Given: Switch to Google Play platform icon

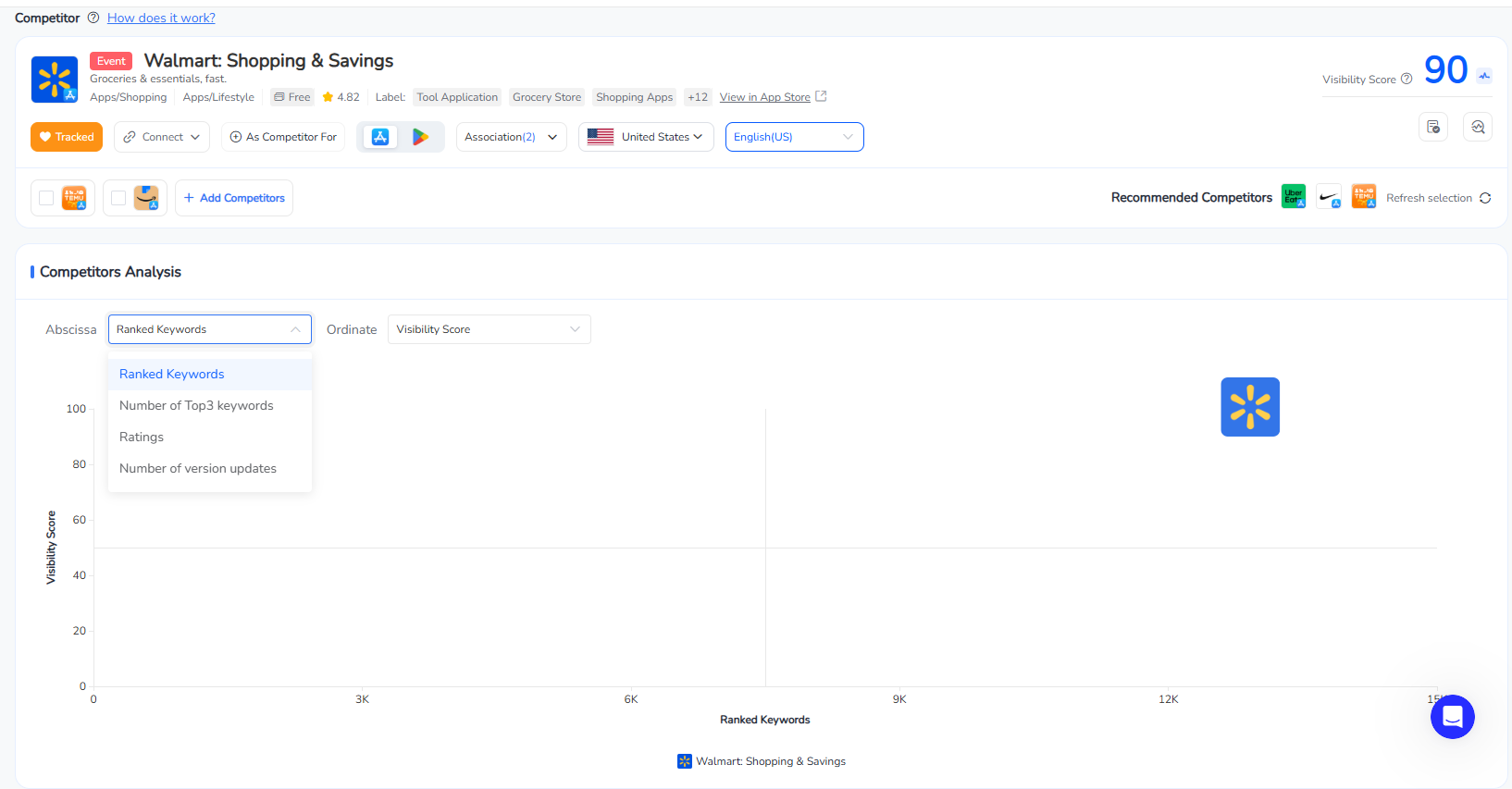Looking at the screenshot, I should pyautogui.click(x=421, y=137).
